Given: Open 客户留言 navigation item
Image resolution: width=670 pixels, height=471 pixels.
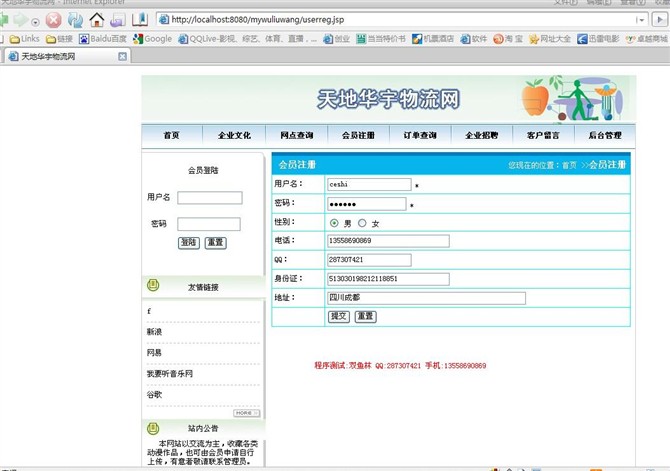Looking at the screenshot, I should pos(543,135).
